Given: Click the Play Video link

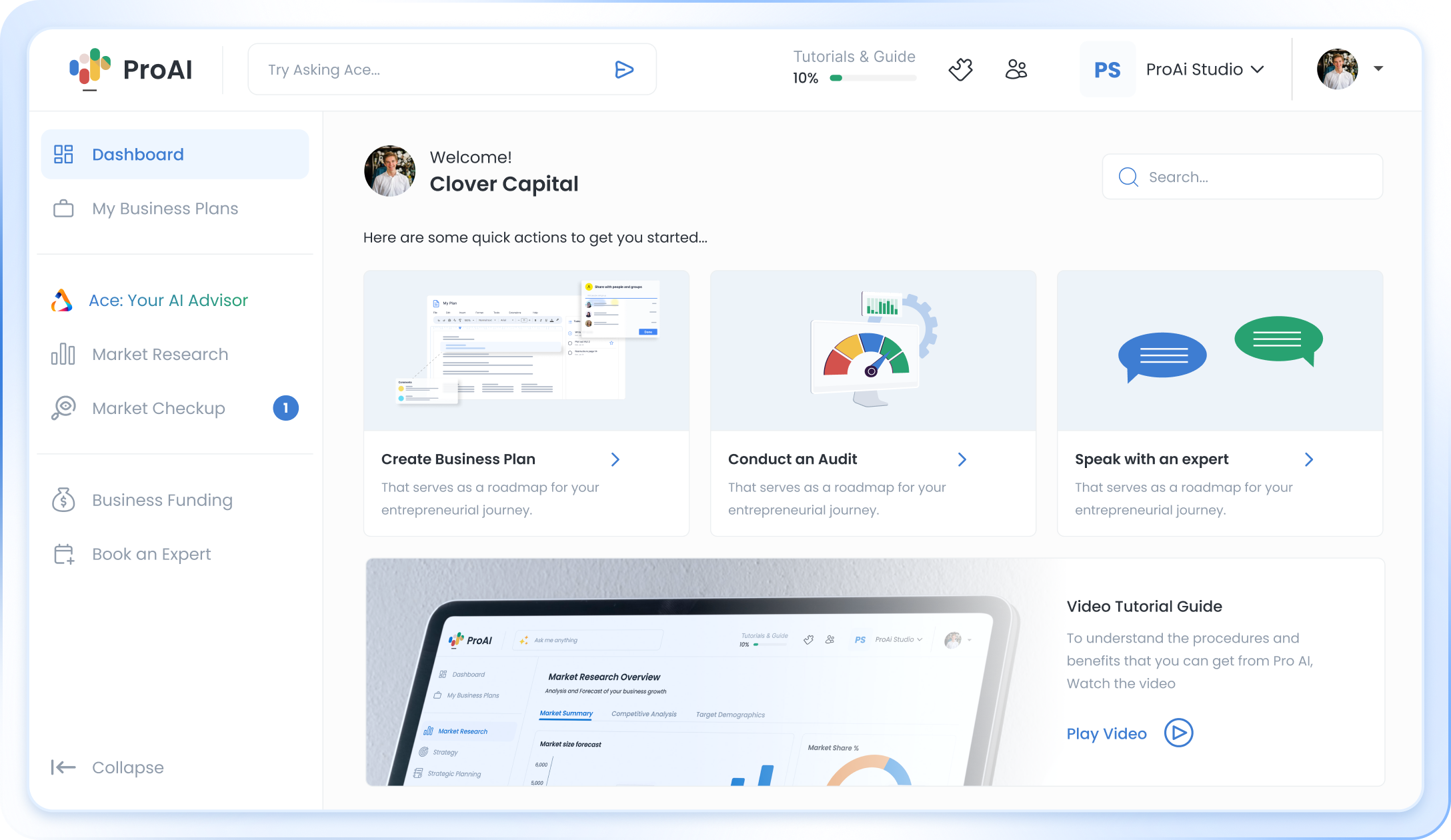Looking at the screenshot, I should pyautogui.click(x=1106, y=733).
